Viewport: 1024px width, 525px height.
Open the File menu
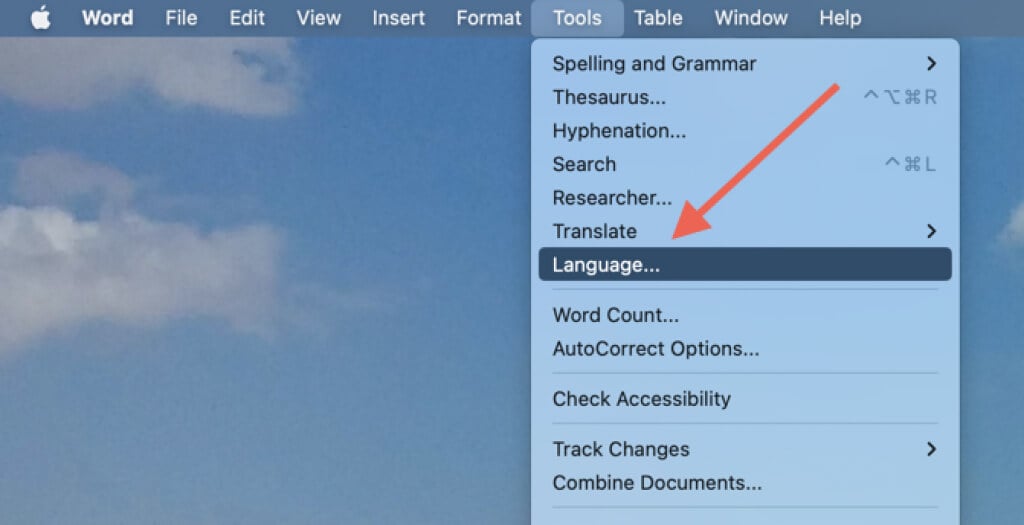[x=181, y=18]
